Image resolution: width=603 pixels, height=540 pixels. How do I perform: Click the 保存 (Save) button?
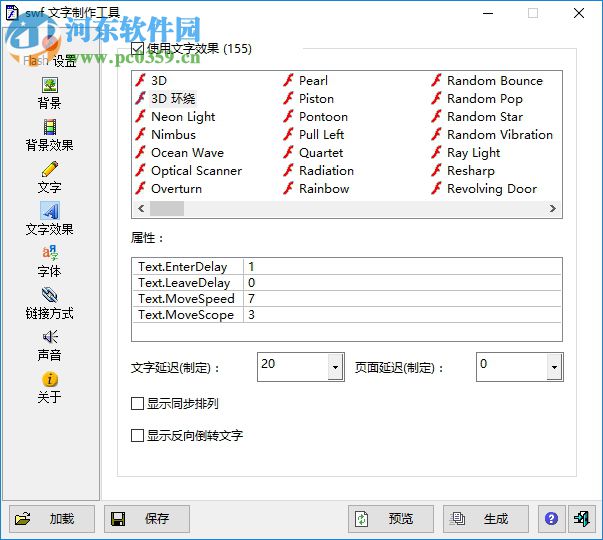click(x=147, y=518)
